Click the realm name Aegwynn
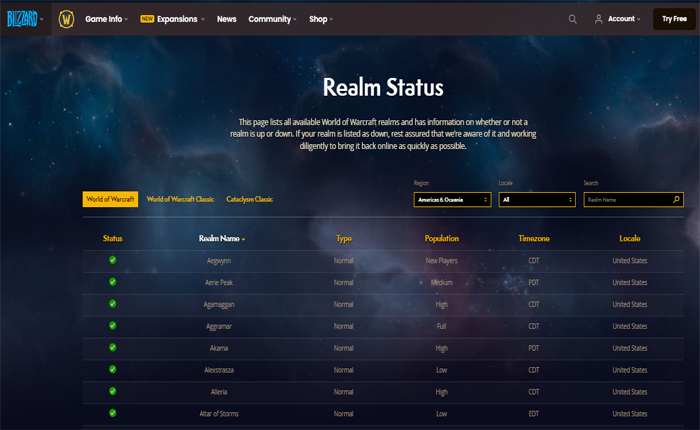 pos(219,261)
